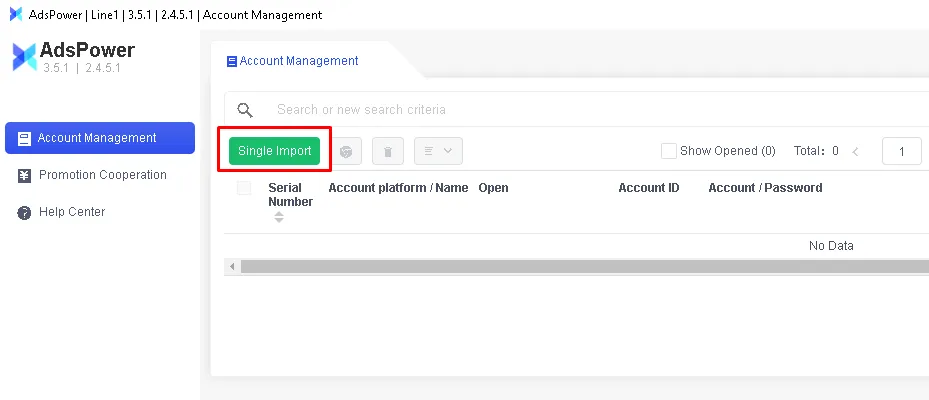
Task: Enable the Show Opened checkbox
Action: pos(669,151)
